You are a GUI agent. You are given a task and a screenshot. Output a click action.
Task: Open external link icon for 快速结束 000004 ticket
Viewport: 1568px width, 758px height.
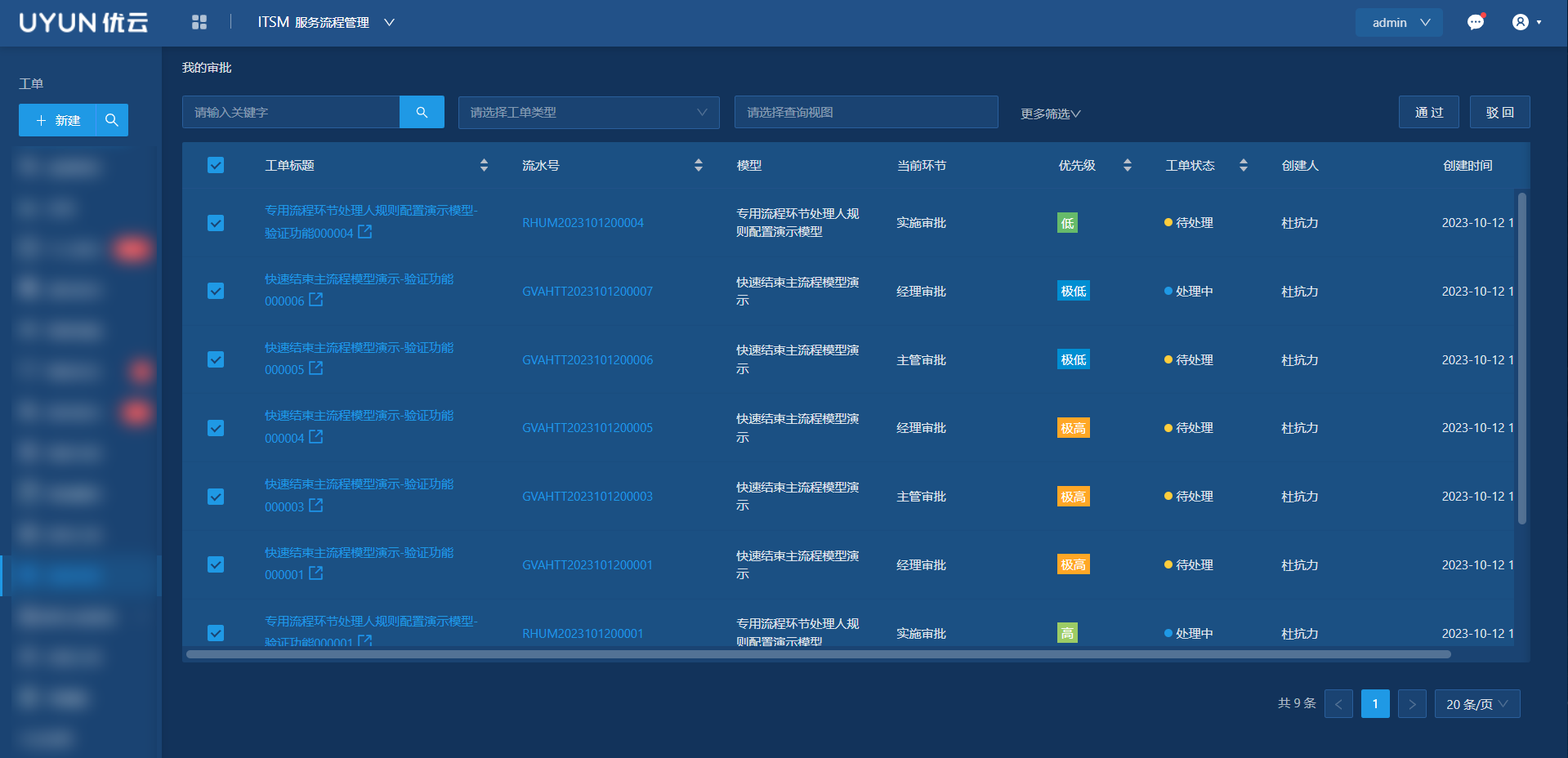click(x=316, y=437)
